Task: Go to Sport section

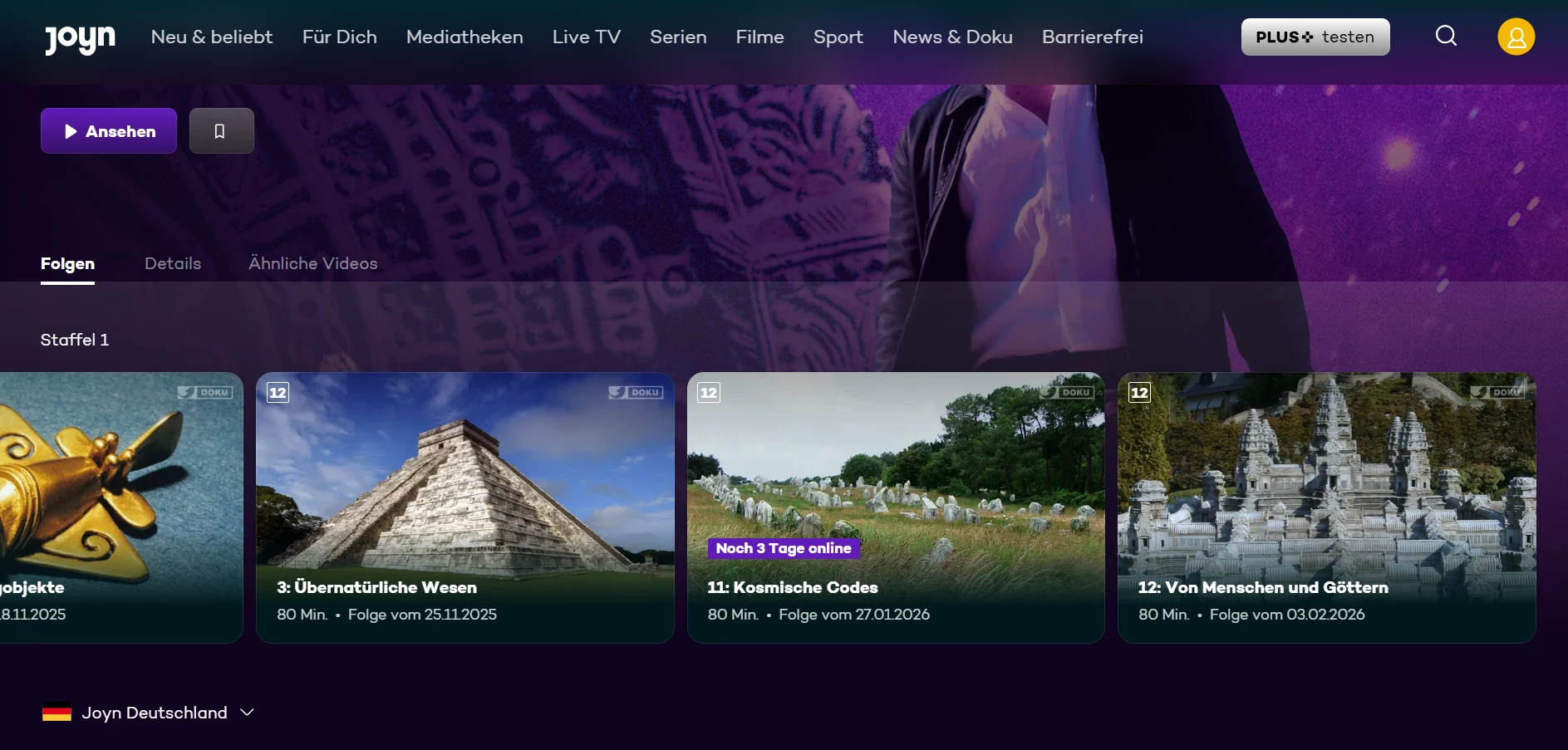Action: coord(838,37)
